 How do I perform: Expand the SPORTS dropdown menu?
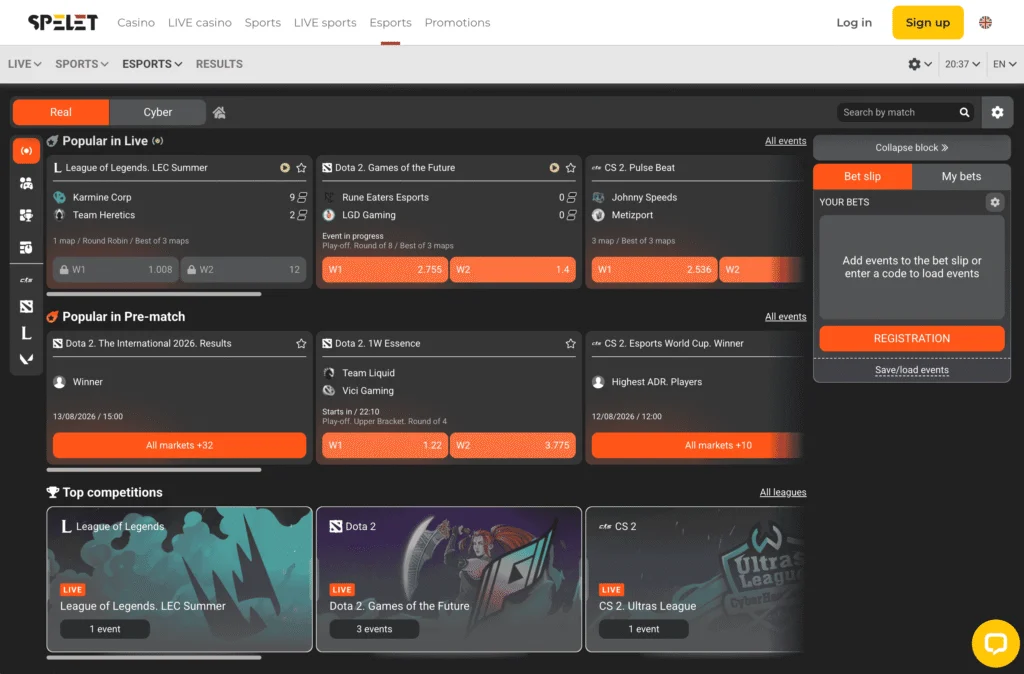[x=82, y=64]
